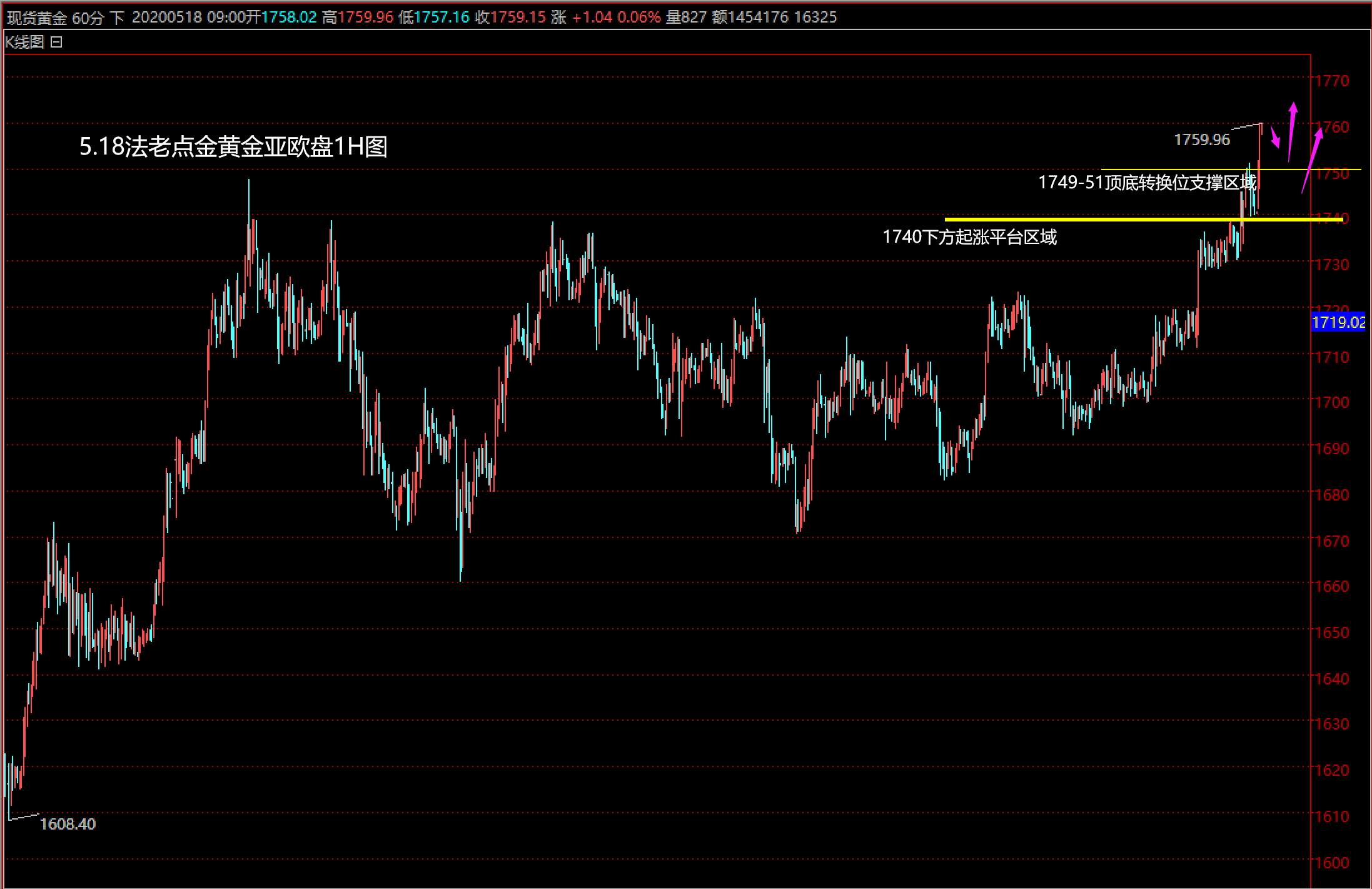1372x889 pixels.
Task: Select the 1749-51顶底转换位支撑区域 annotation
Action: 1147,183
